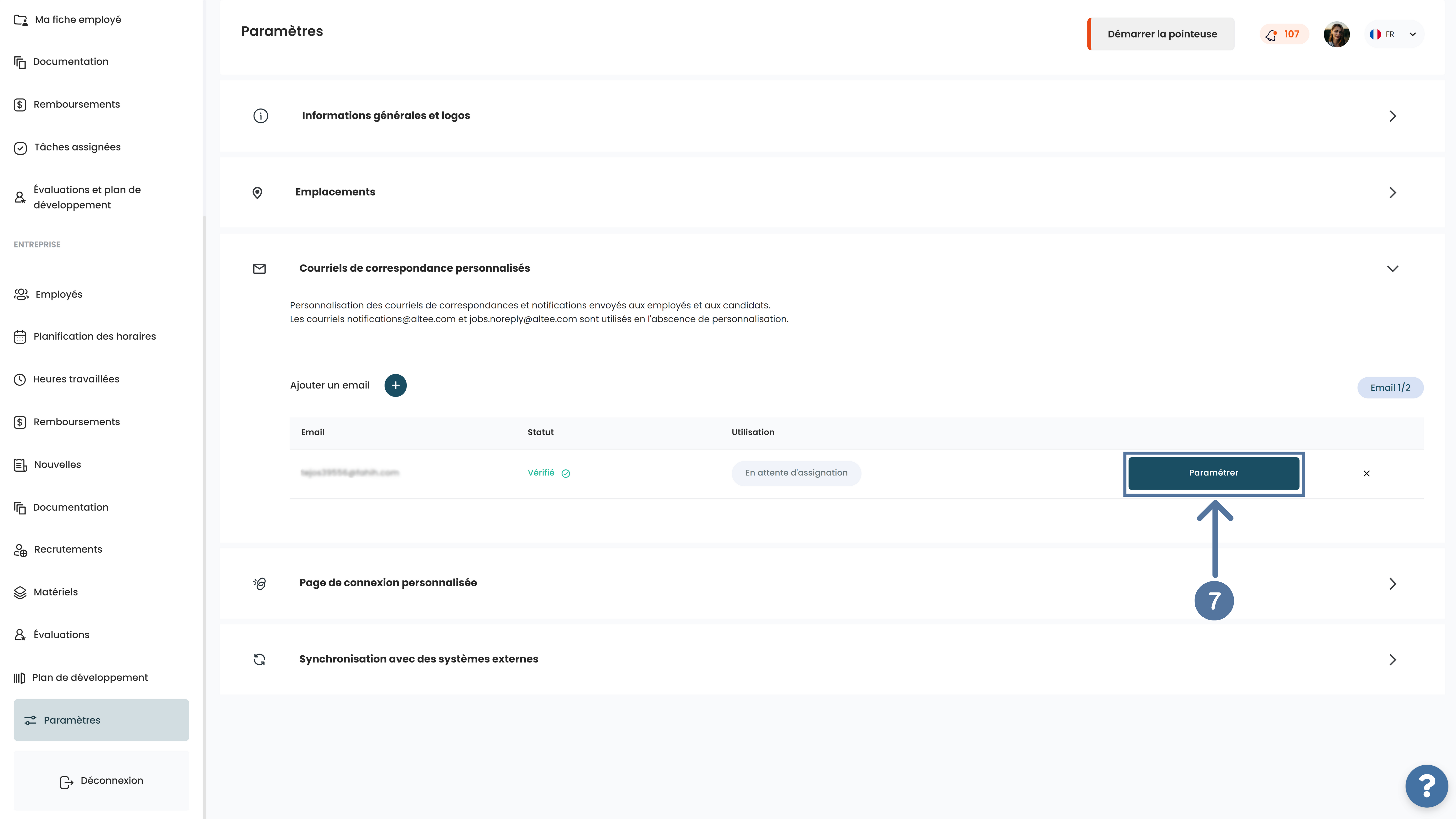Click the Vérifié status checkmark icon
Viewport: 1456px width, 819px height.
click(x=566, y=474)
